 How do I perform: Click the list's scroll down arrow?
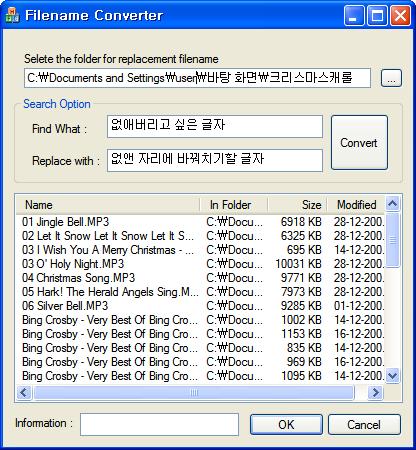tap(393, 376)
